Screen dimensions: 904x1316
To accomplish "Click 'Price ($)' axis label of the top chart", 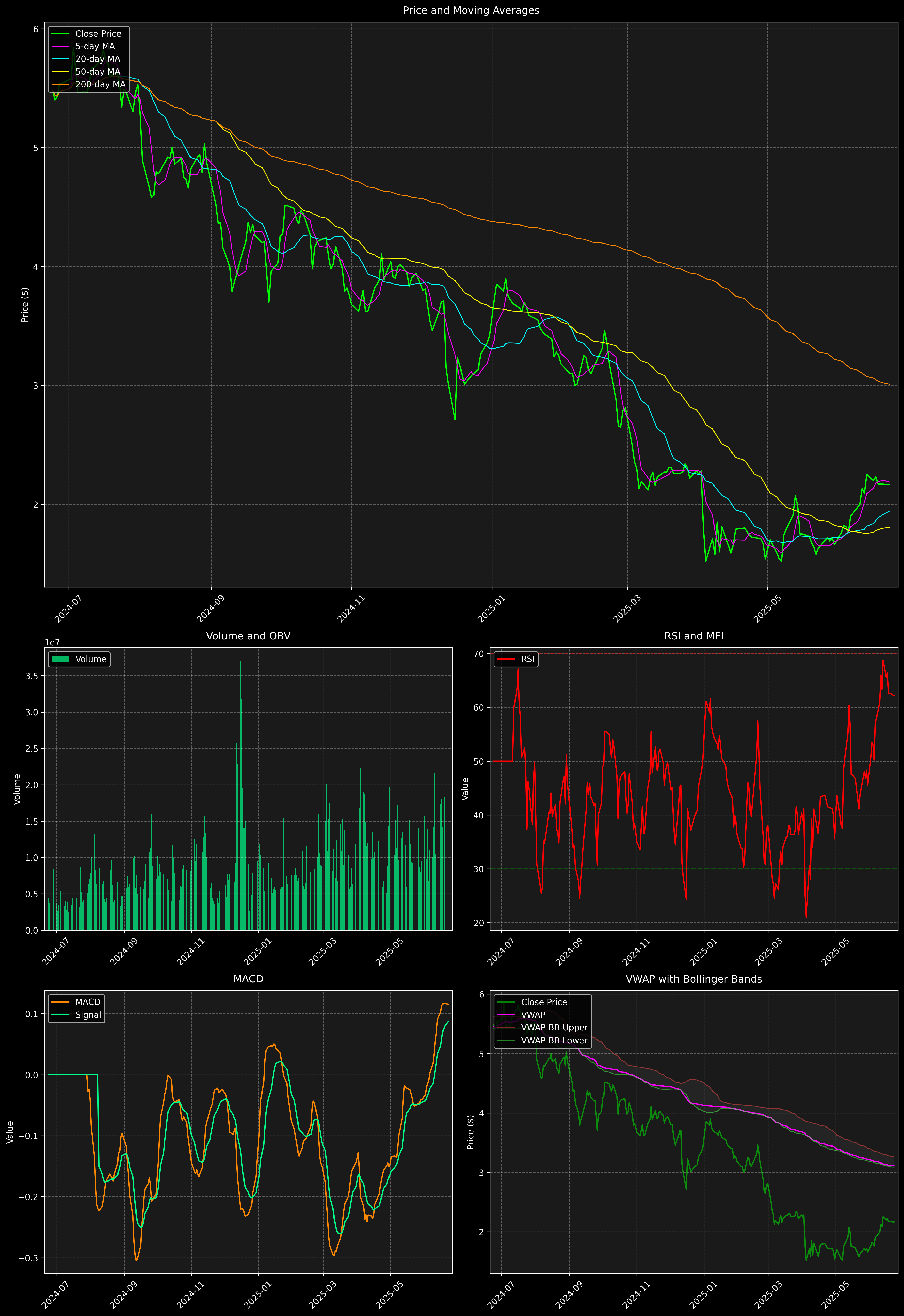I will [x=25, y=305].
